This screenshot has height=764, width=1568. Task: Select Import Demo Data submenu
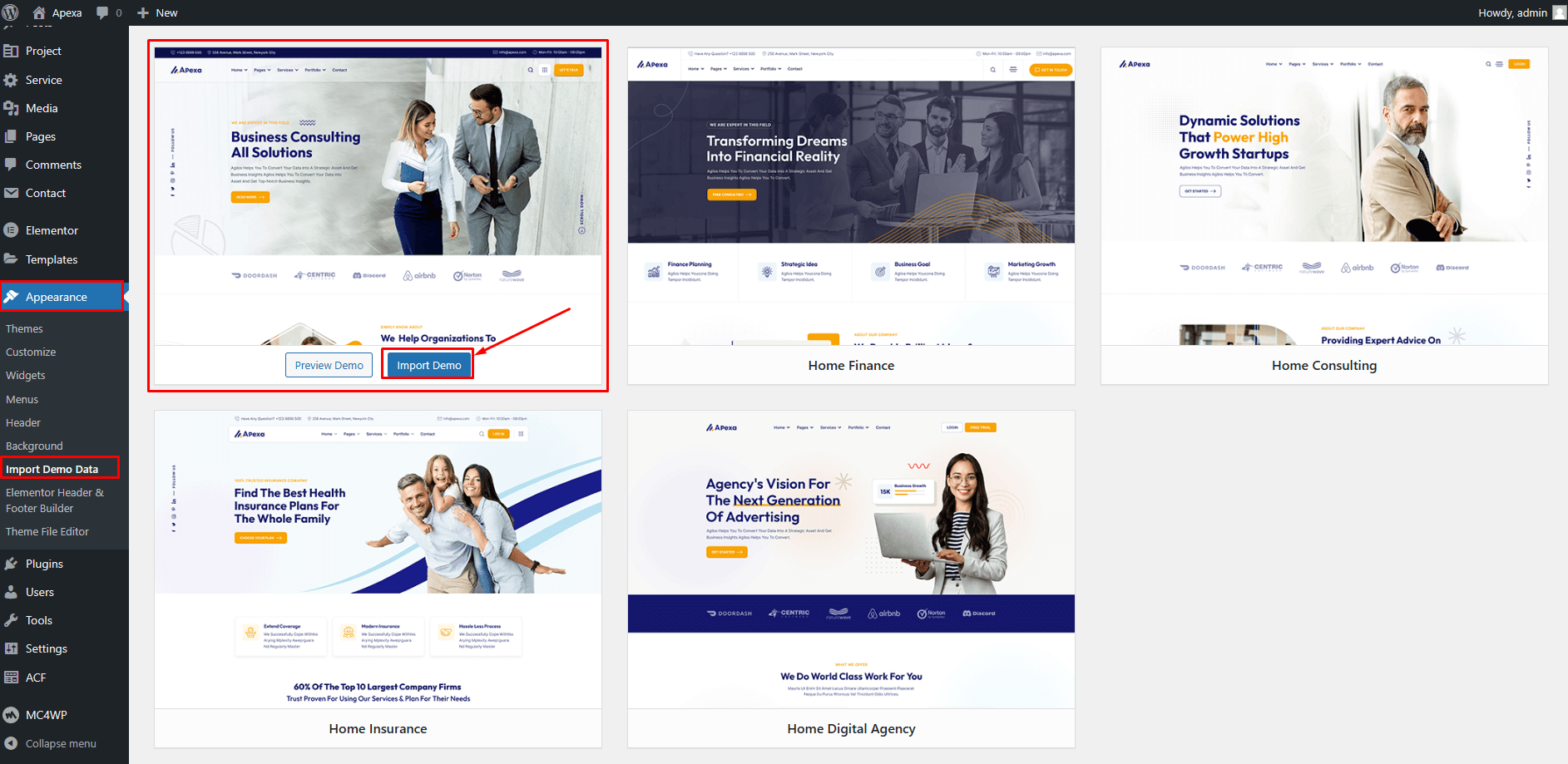pos(52,470)
